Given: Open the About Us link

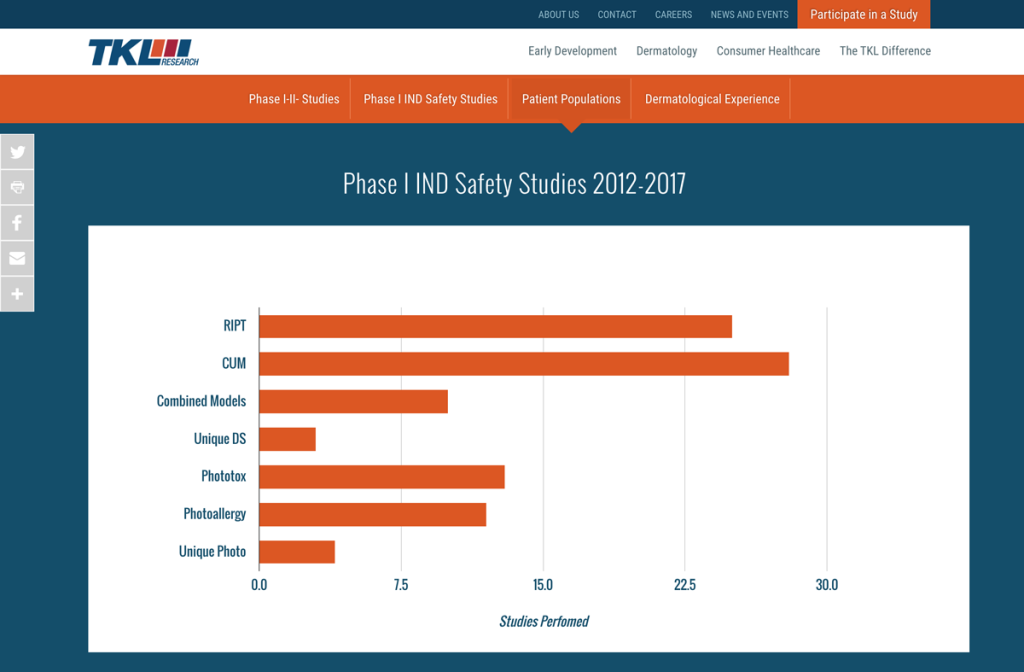Looking at the screenshot, I should pyautogui.click(x=558, y=14).
